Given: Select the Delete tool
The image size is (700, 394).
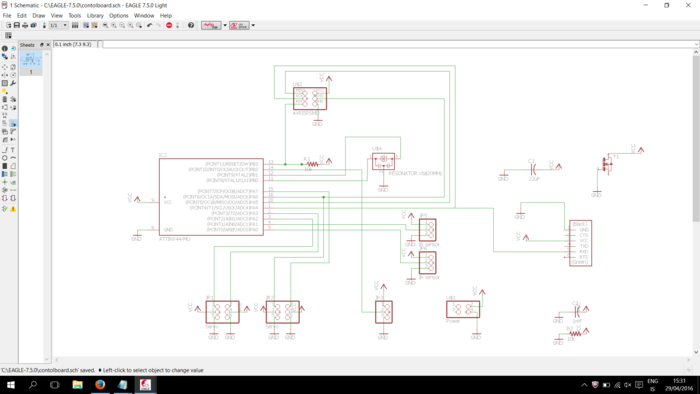Looking at the screenshot, I should (x=4, y=99).
